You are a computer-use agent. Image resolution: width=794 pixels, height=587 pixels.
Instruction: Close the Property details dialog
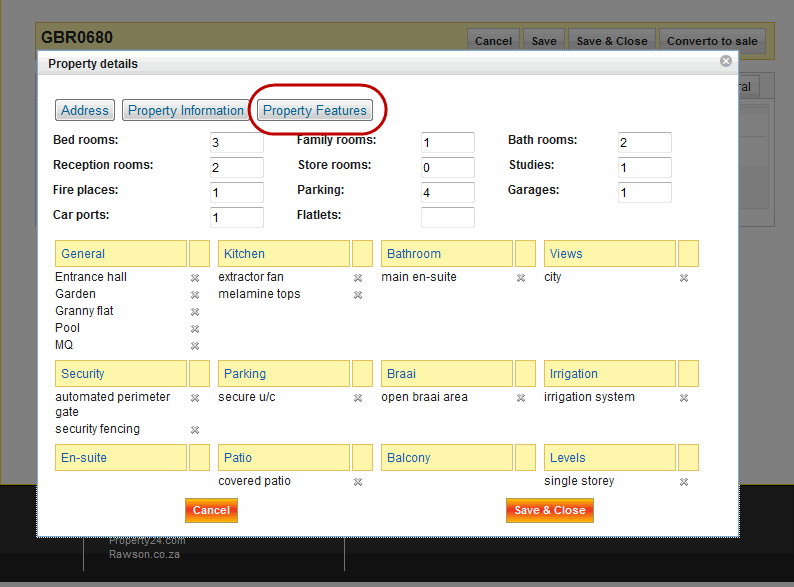[726, 61]
